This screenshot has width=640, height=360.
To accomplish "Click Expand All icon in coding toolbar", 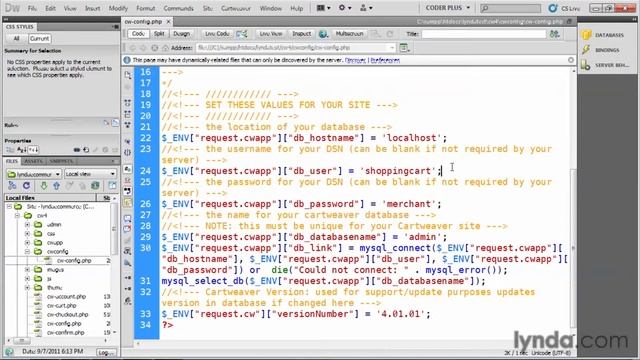I will pyautogui.click(x=128, y=125).
